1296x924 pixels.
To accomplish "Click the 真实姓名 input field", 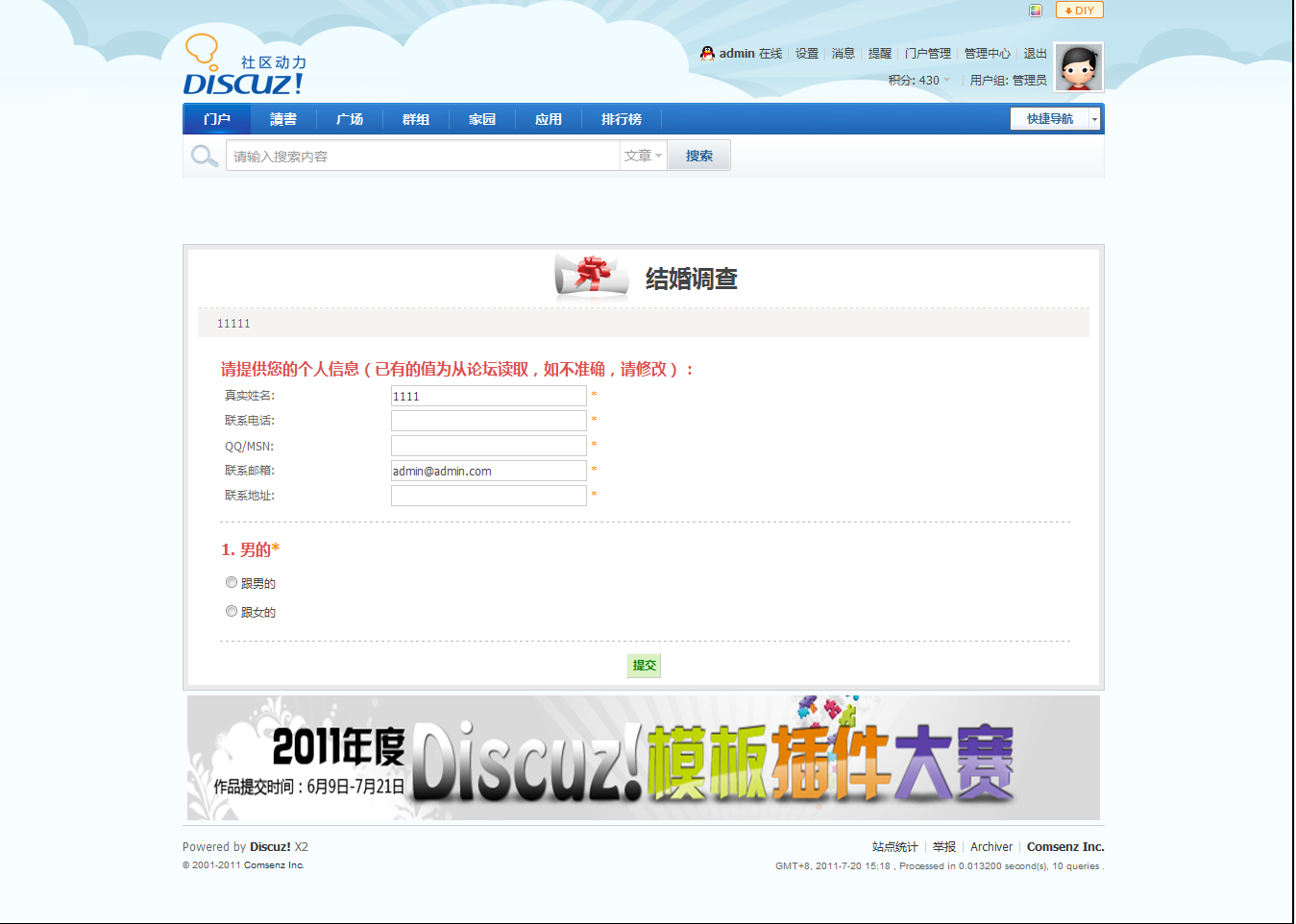I will tap(489, 396).
